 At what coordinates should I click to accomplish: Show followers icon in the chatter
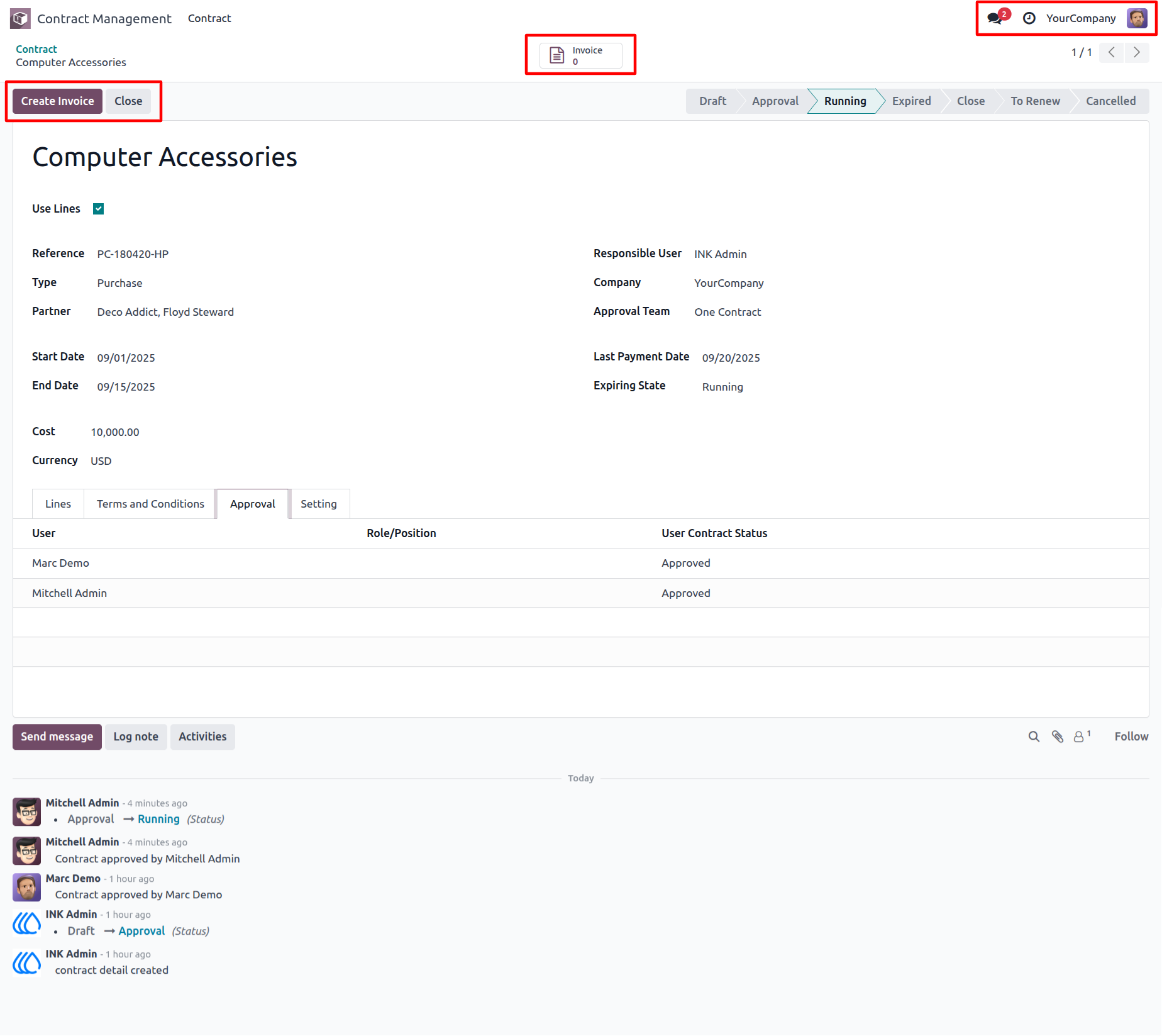point(1082,737)
